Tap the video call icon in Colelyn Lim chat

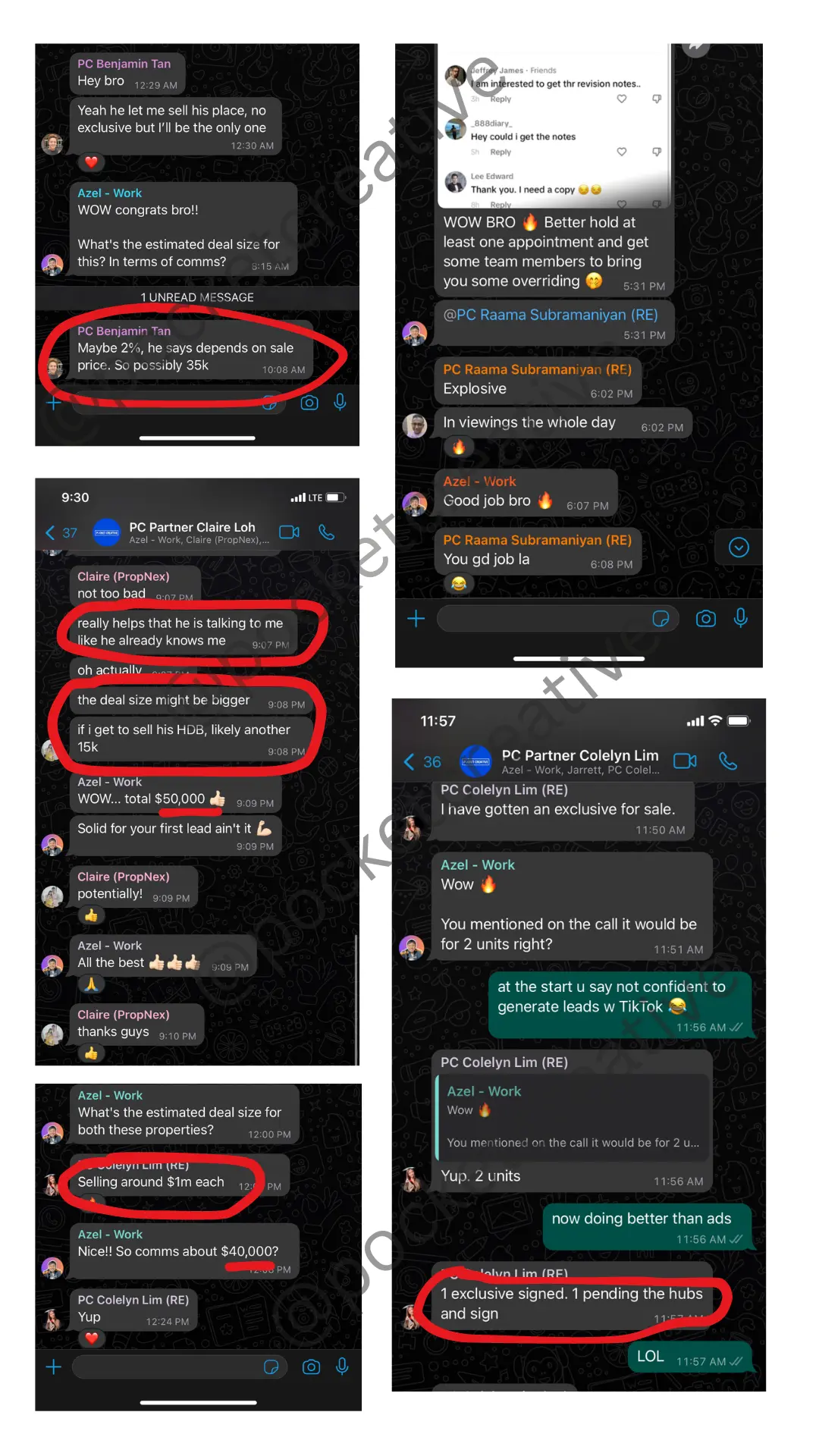click(x=685, y=761)
